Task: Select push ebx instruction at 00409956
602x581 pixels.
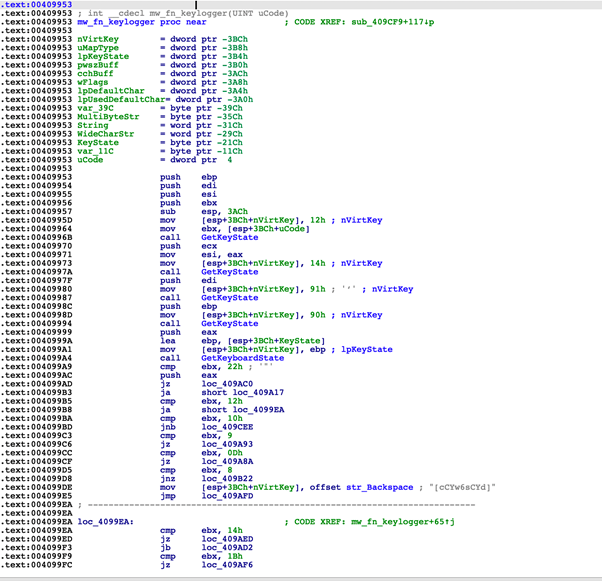Action: [189, 203]
